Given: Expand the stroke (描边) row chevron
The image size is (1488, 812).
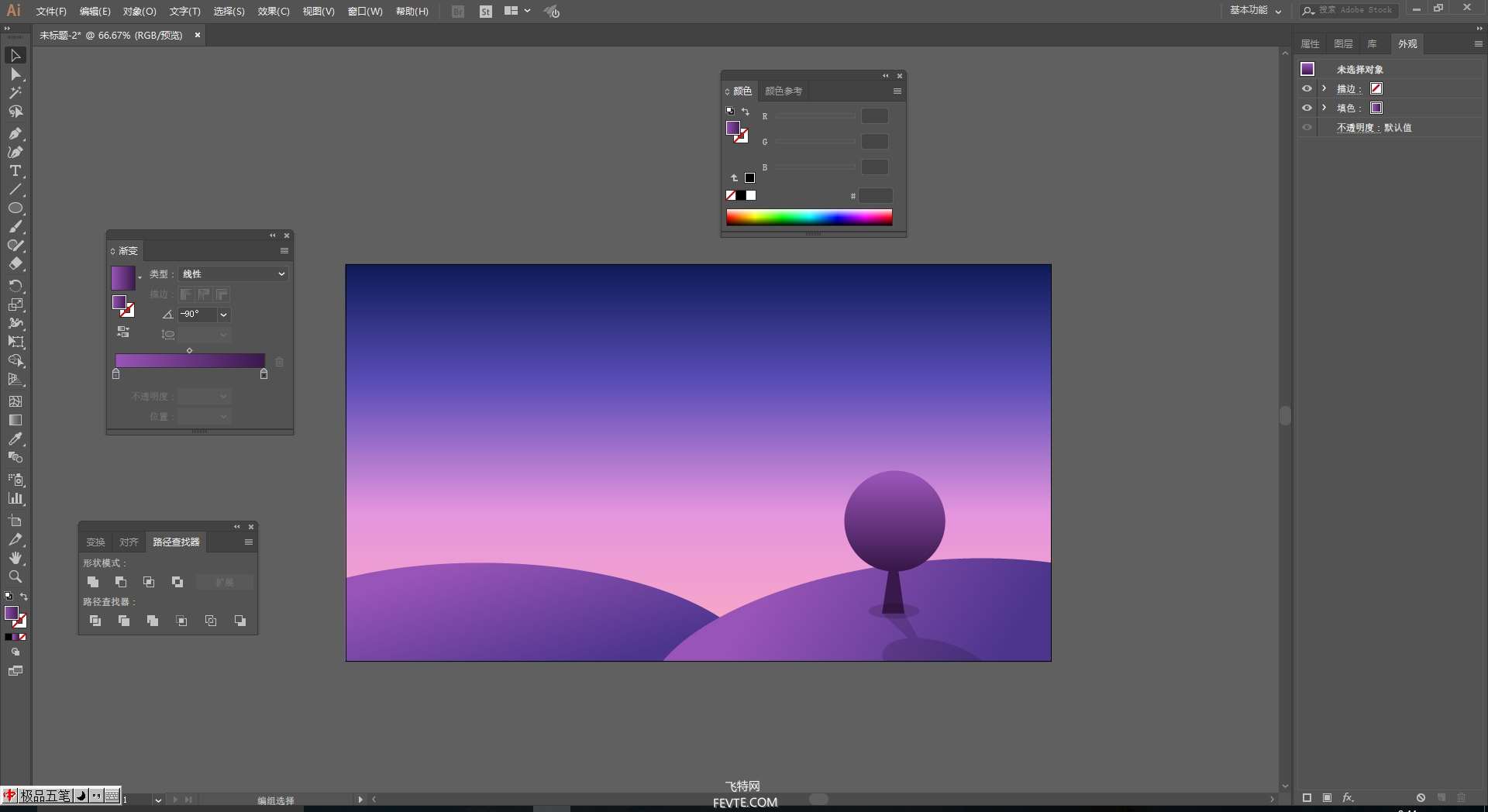Looking at the screenshot, I should (1324, 88).
